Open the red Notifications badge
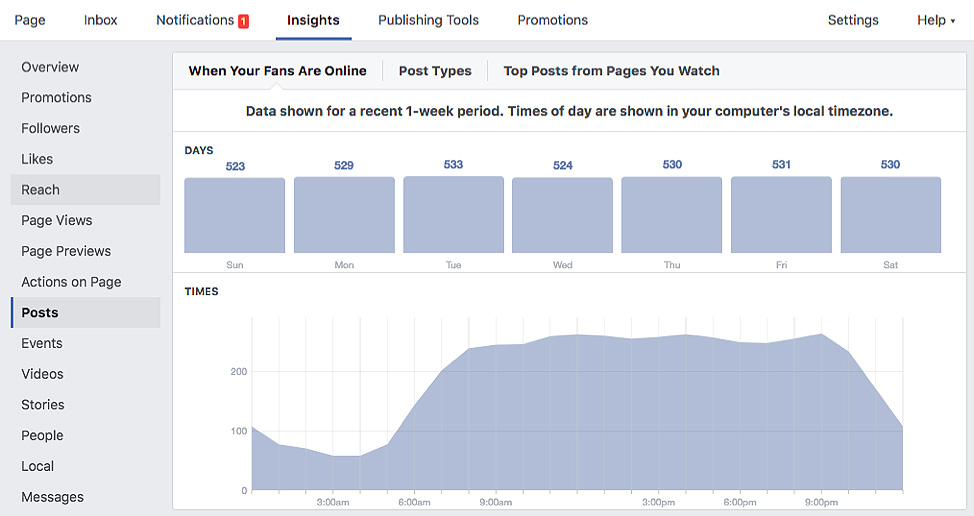The width and height of the screenshot is (974, 516). tap(244, 21)
